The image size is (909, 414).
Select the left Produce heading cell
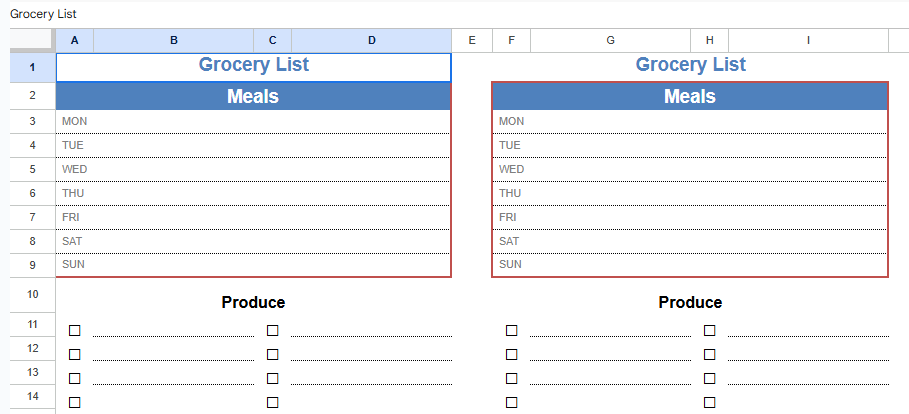coord(254,302)
